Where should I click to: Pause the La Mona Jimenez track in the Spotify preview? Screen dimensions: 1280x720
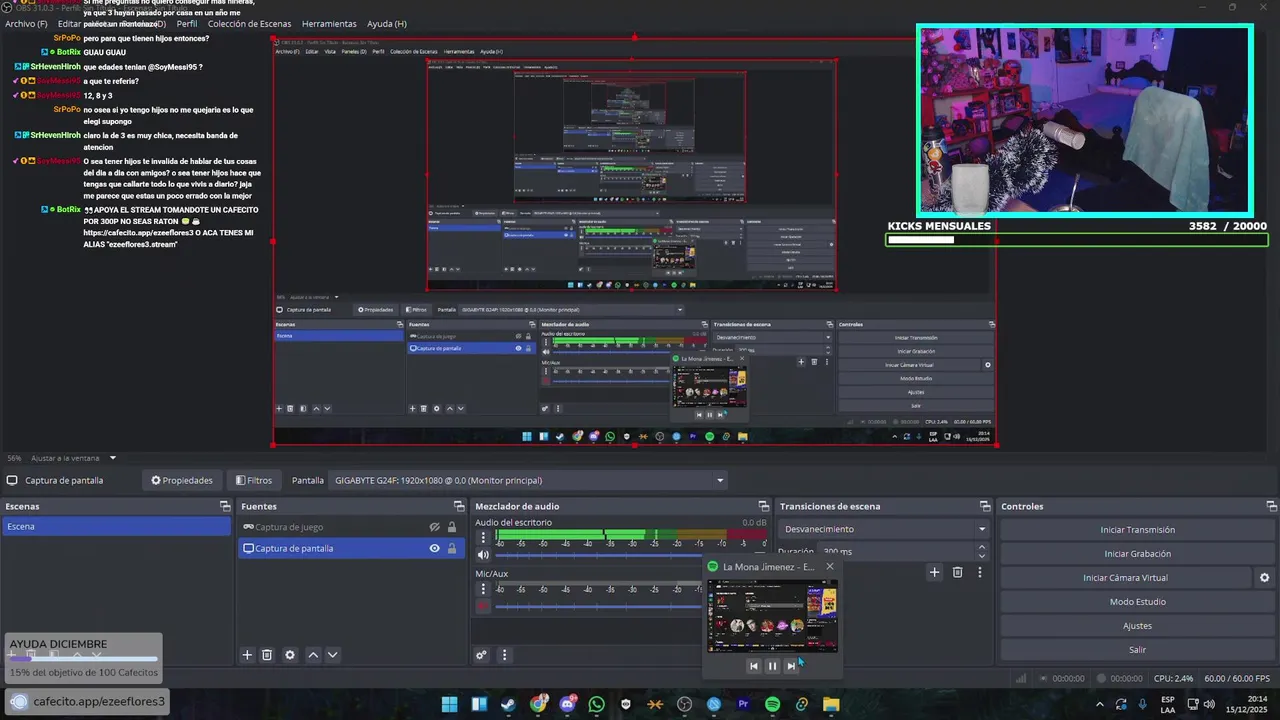point(772,666)
